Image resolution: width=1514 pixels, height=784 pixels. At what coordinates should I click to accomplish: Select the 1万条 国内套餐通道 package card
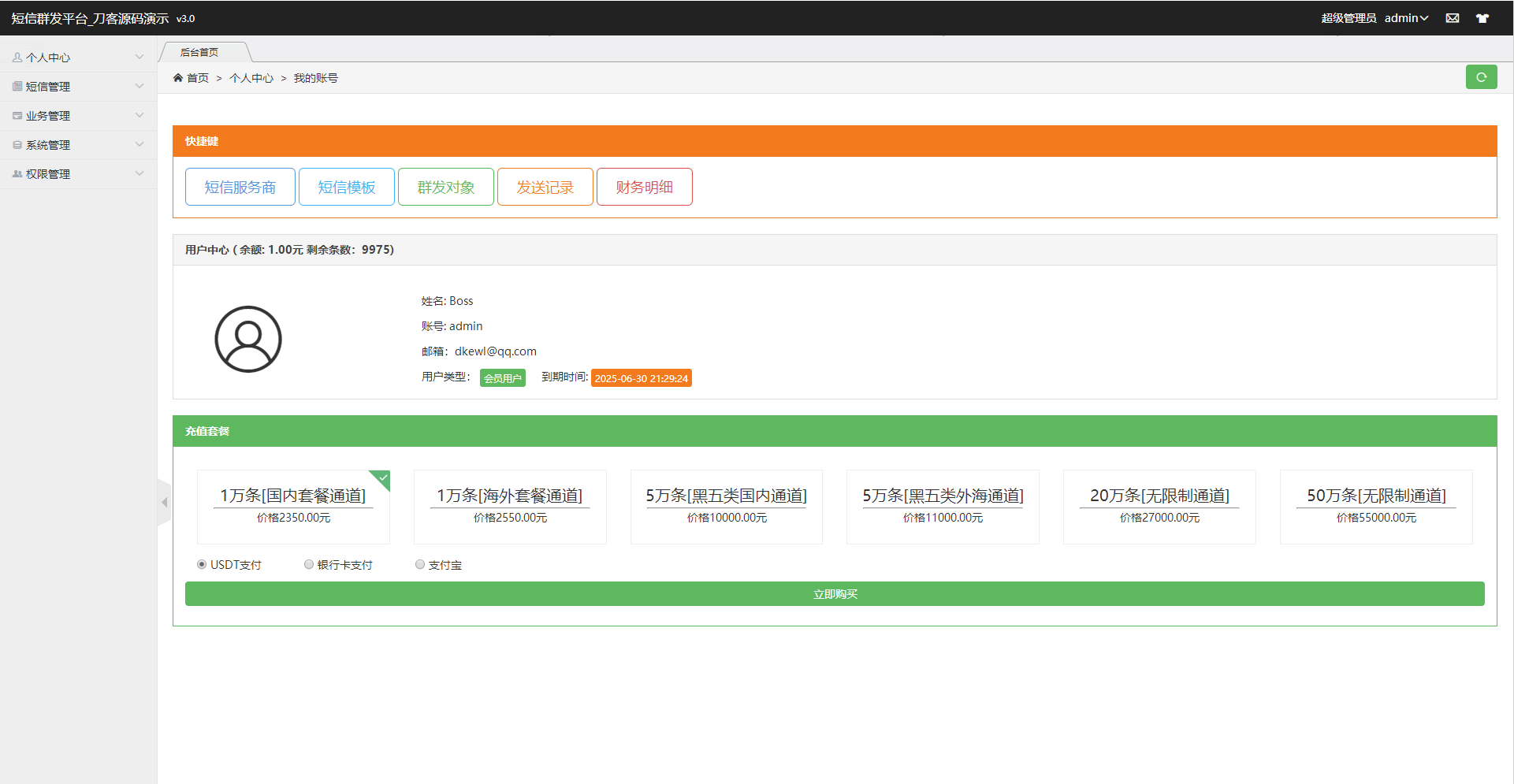pos(292,507)
